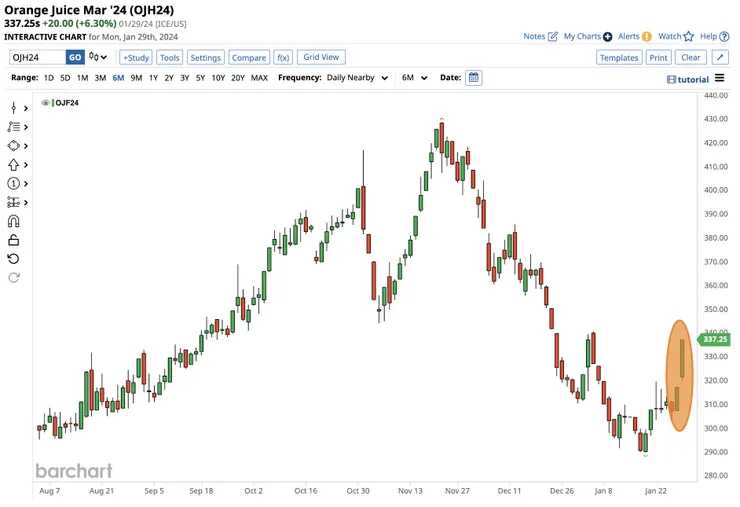Viewport: 740px width, 507px height.
Task: Select the 1Y range option
Action: (x=153, y=78)
